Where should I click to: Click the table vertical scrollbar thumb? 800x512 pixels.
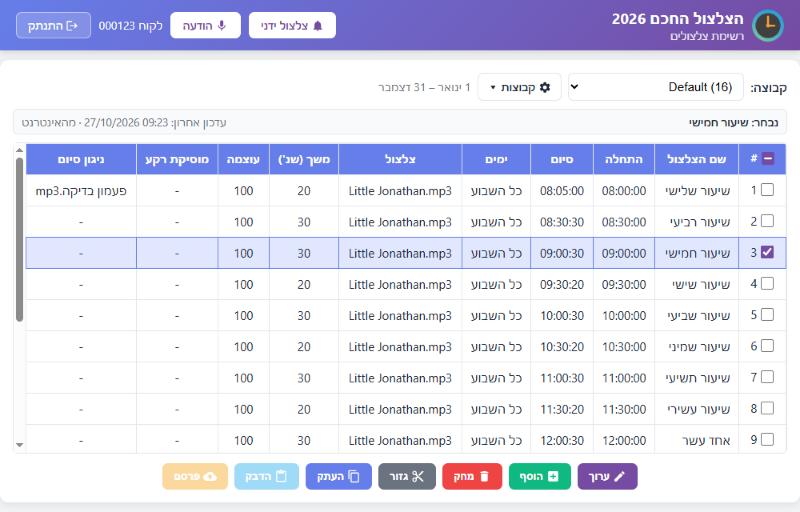19,240
